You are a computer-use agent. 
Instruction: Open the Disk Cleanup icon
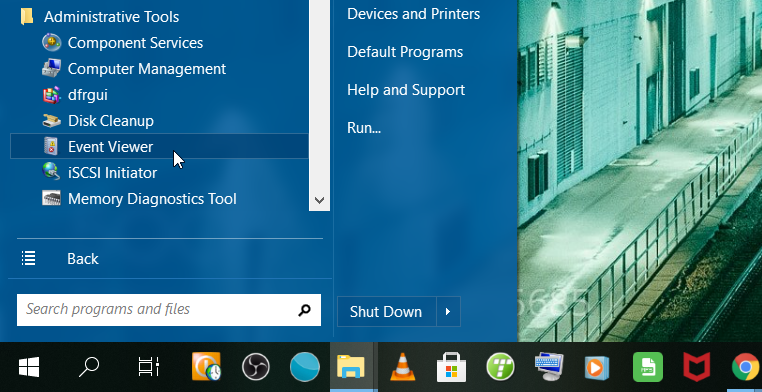tap(52, 120)
